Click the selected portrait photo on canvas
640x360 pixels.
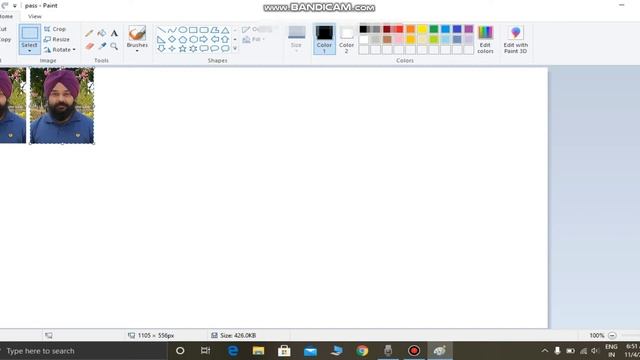pyautogui.click(x=62, y=106)
